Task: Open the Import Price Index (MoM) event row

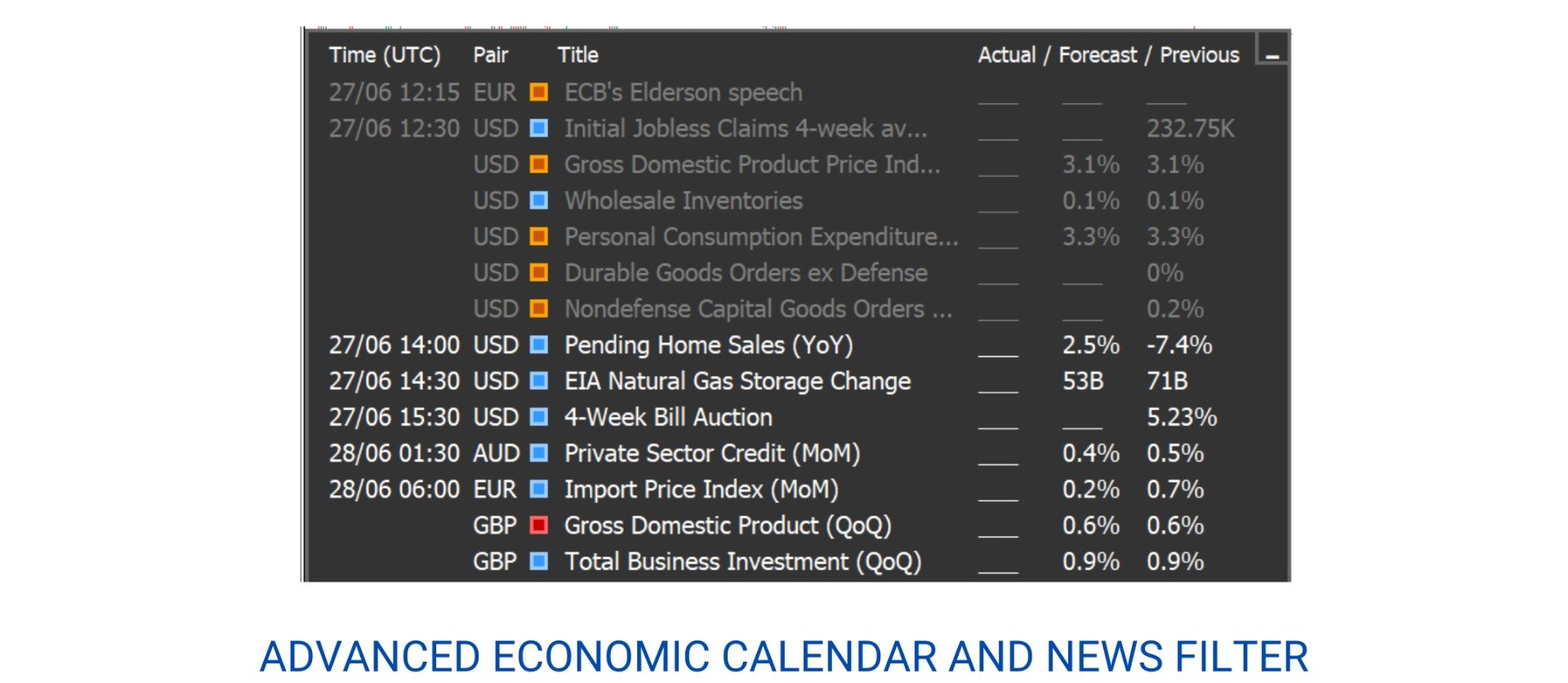Action: (700, 489)
